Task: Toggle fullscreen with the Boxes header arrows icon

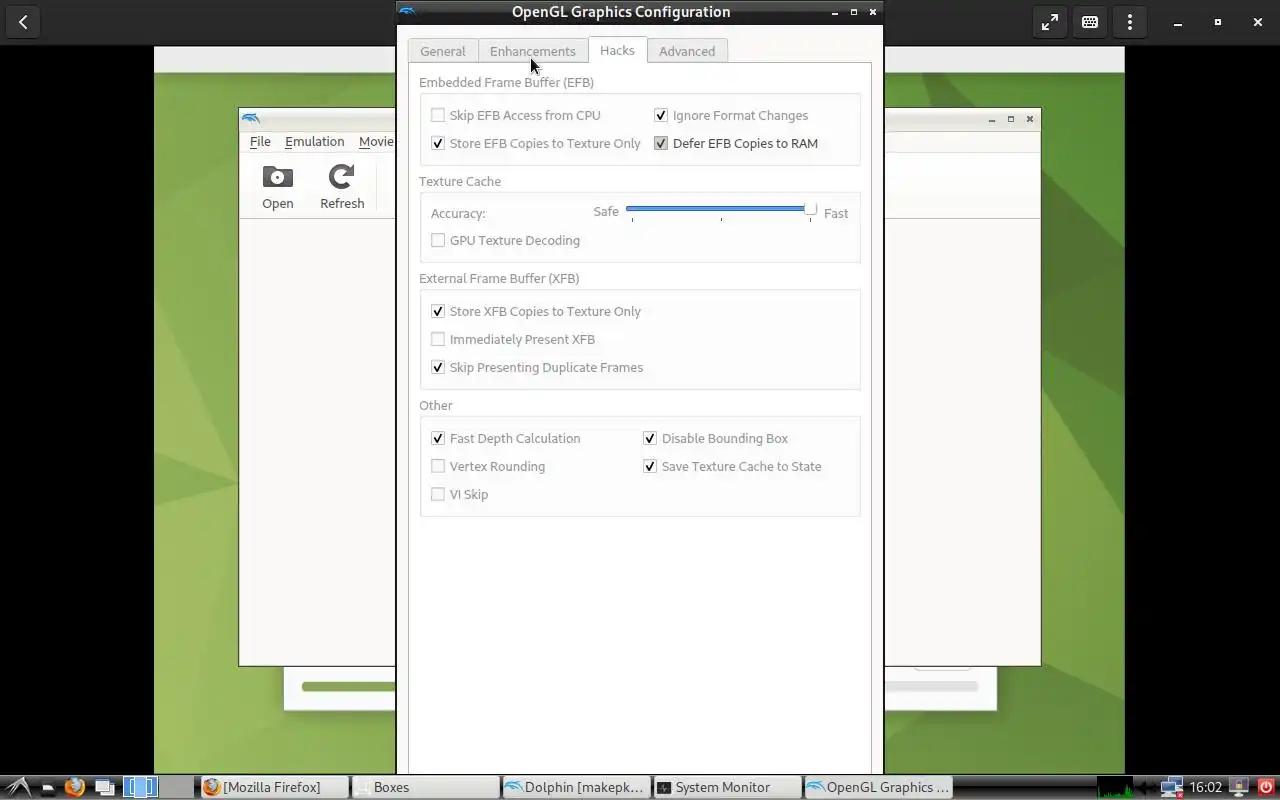Action: click(1050, 22)
